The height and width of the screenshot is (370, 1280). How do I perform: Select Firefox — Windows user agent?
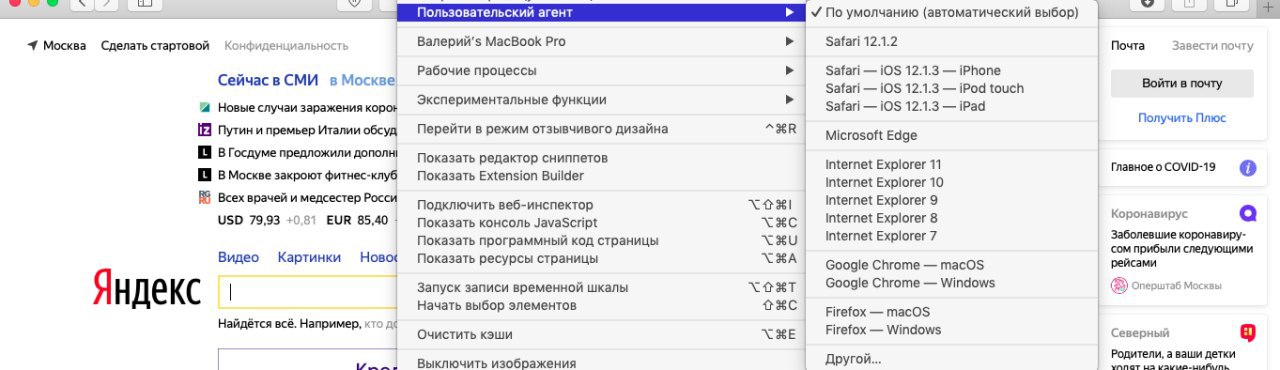(951, 330)
